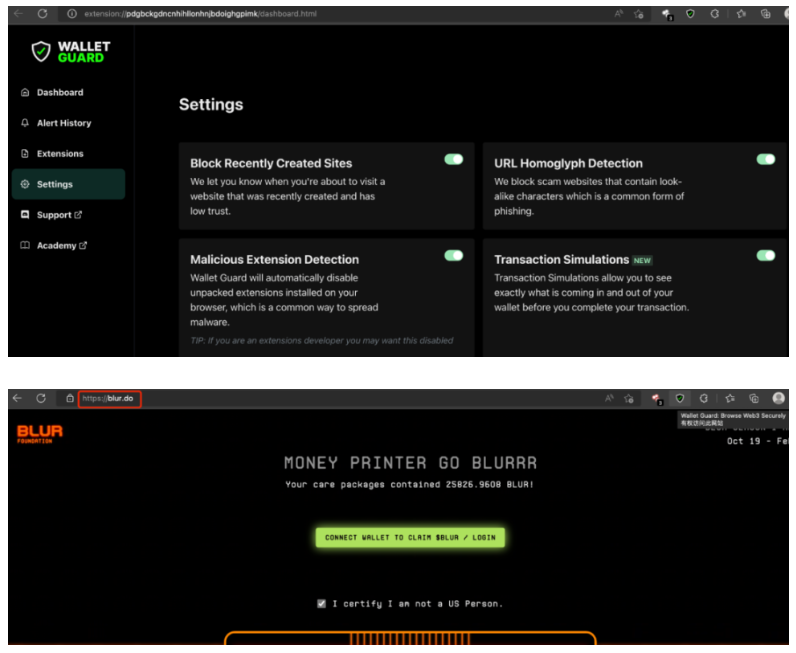Click the site info icon beside the extension URL
Screen dimensions: 796x653
72,14
